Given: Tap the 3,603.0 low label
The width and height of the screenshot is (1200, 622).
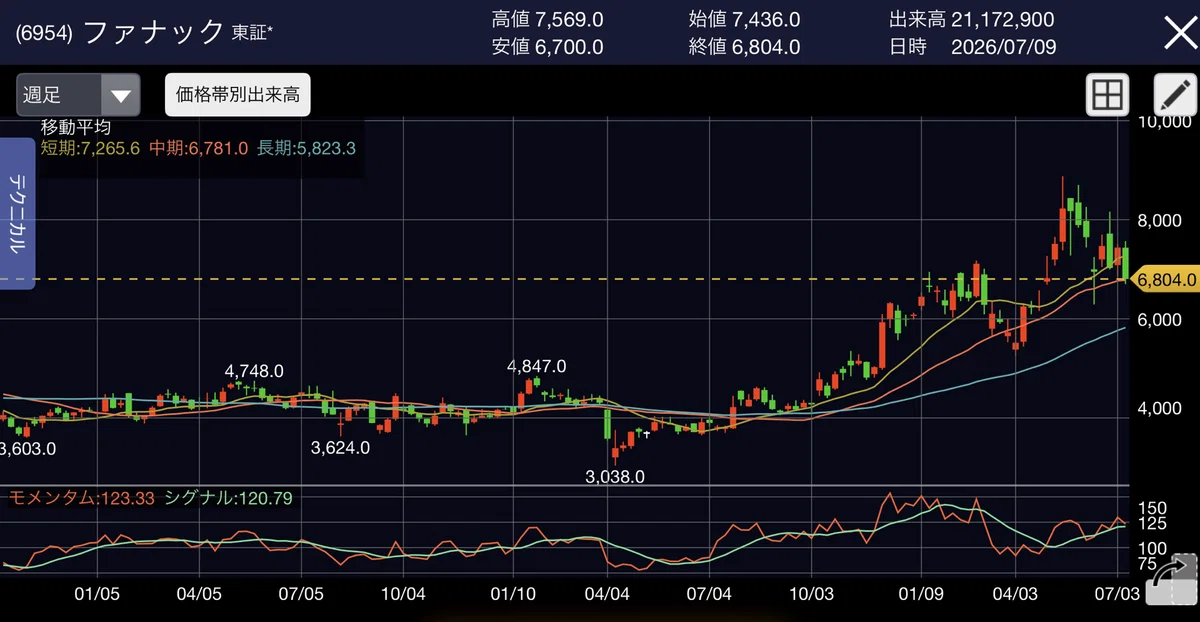Looking at the screenshot, I should click(x=28, y=449).
